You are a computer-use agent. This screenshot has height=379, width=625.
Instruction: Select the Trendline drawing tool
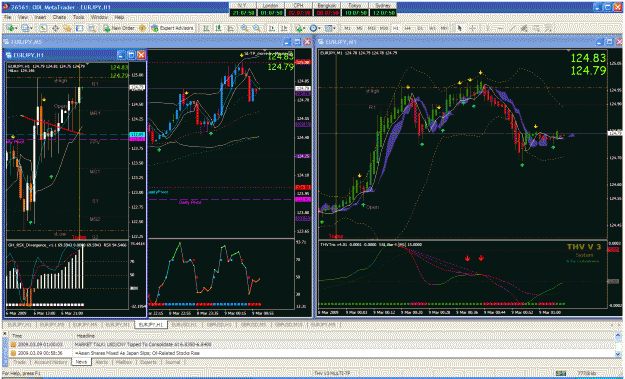[x=512, y=28]
